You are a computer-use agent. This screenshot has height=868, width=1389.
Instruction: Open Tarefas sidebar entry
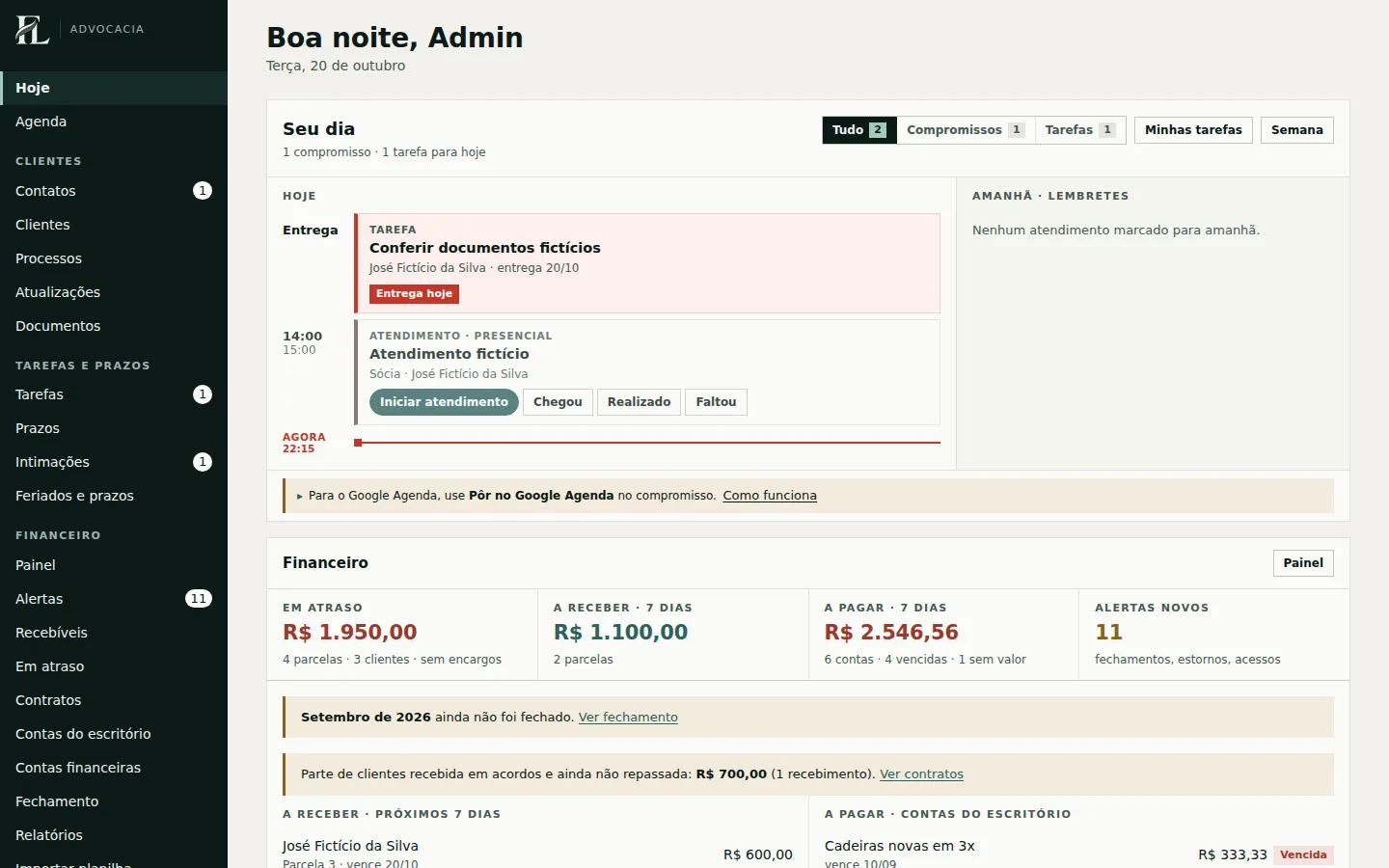pyautogui.click(x=114, y=394)
